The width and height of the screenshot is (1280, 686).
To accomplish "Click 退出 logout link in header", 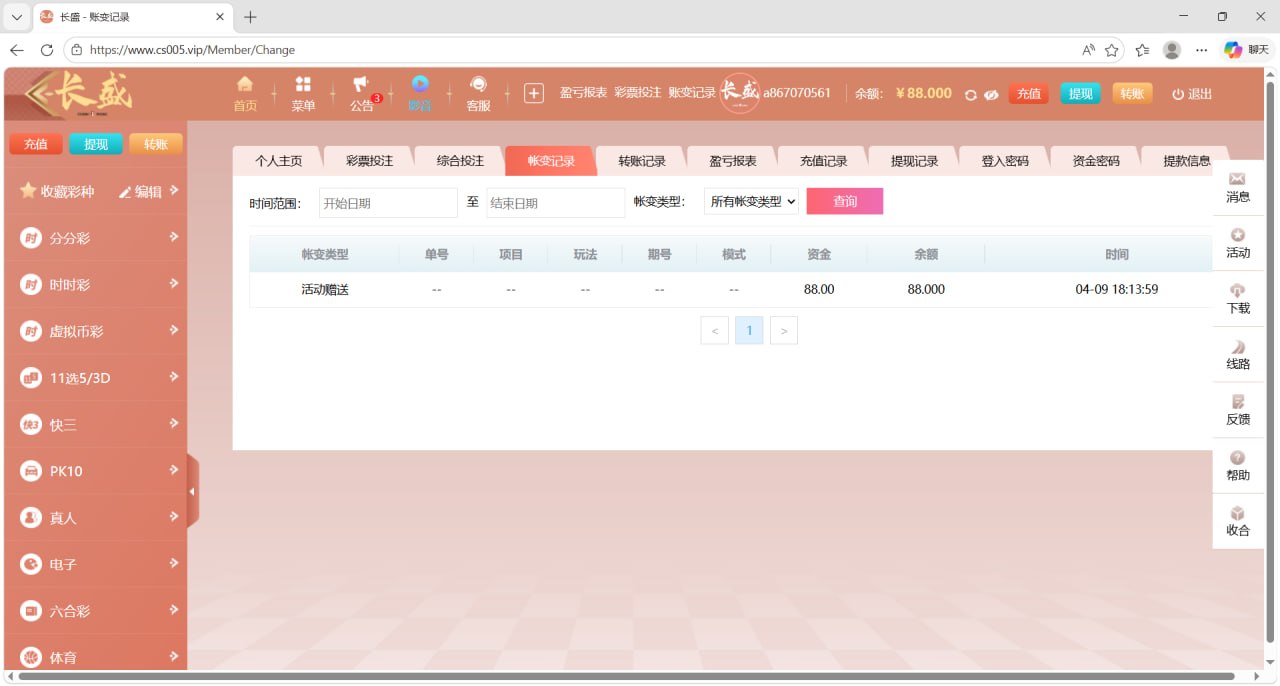I will [x=1192, y=94].
